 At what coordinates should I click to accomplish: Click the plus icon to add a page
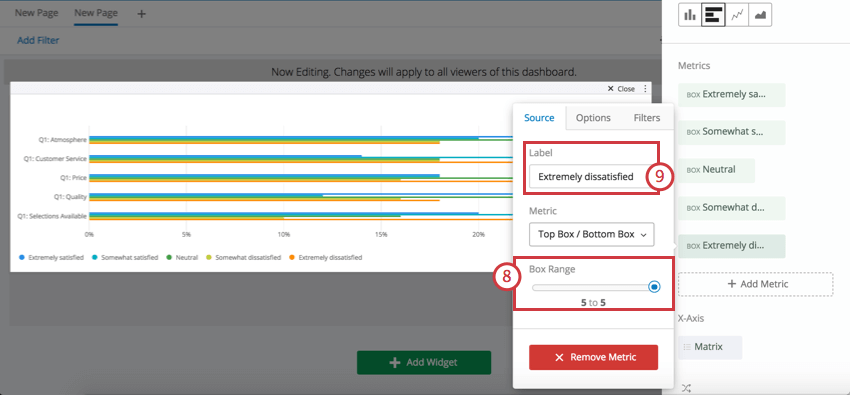141,14
